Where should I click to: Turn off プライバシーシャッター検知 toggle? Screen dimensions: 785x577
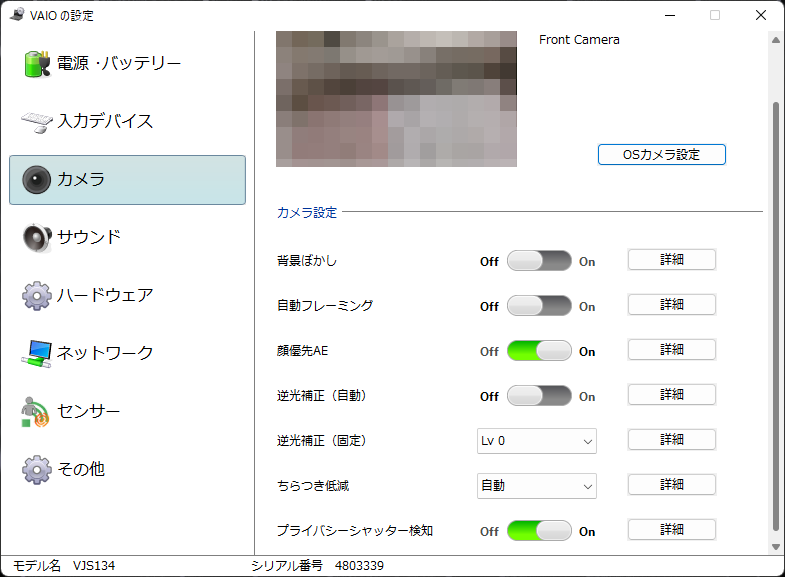pyautogui.click(x=539, y=531)
